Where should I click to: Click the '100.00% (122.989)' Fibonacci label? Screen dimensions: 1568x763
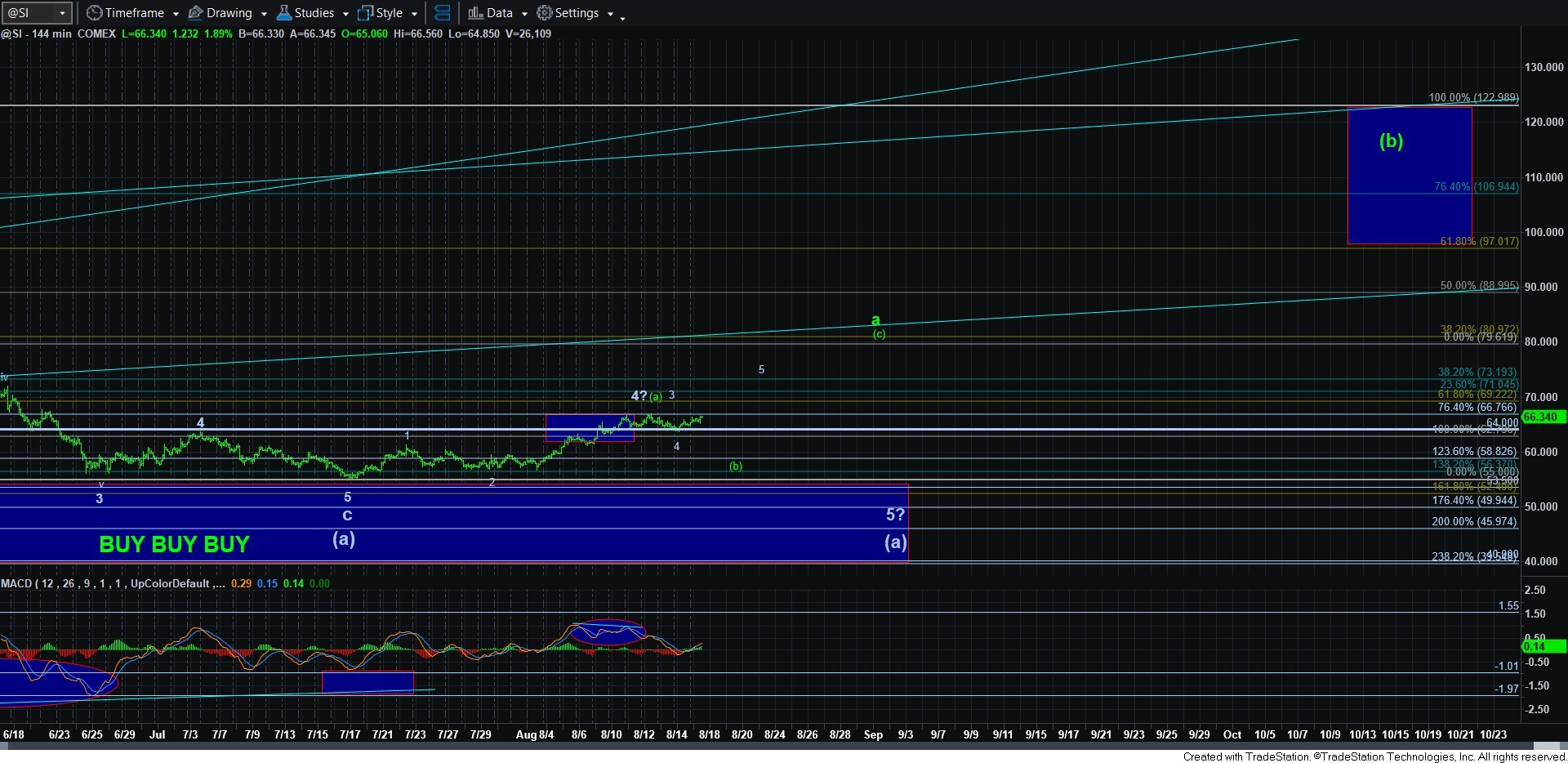[x=1473, y=98]
